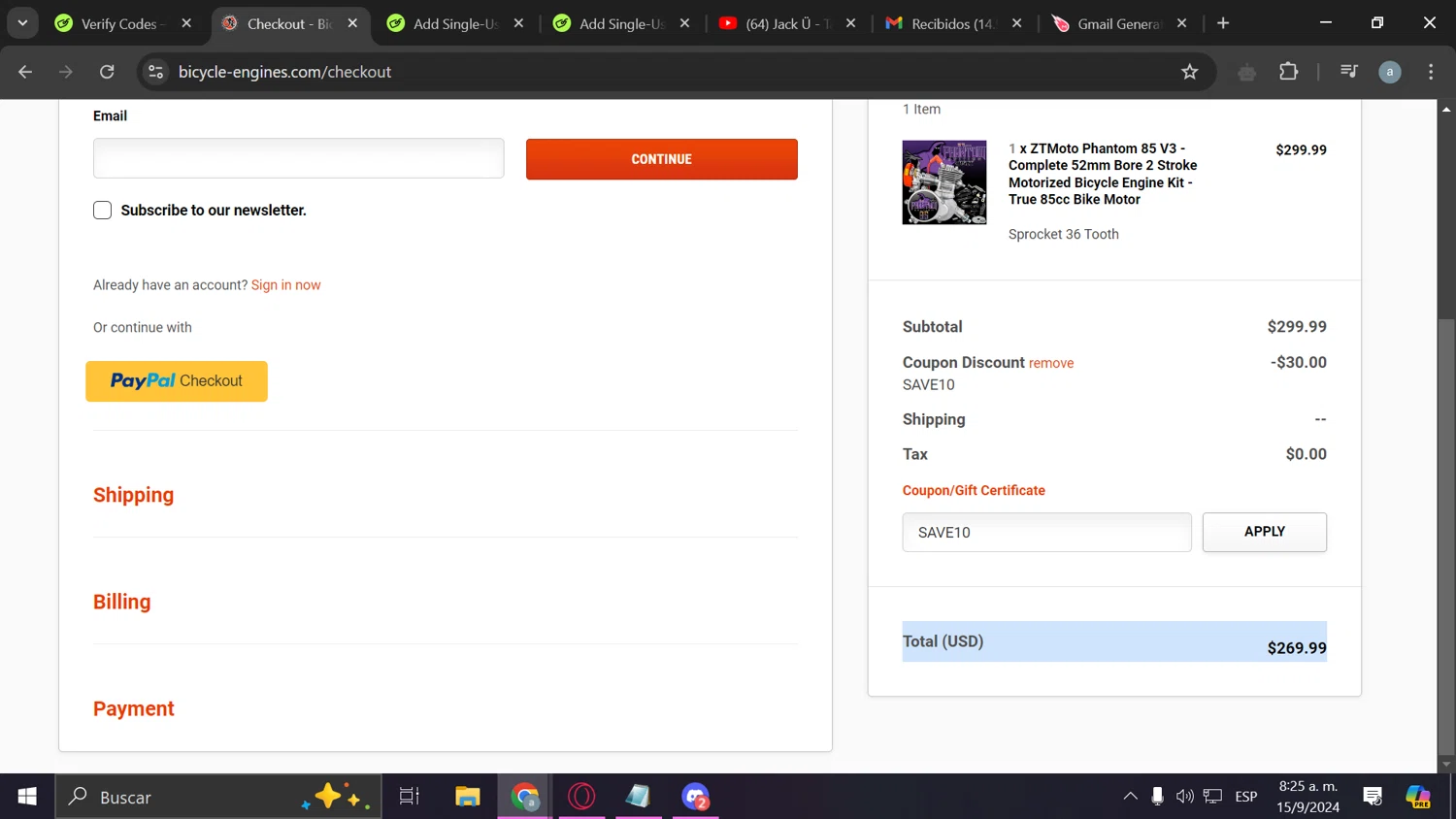The image size is (1456, 819).
Task: Toggle the Subscribe to our newsletter checkbox
Action: (x=103, y=211)
